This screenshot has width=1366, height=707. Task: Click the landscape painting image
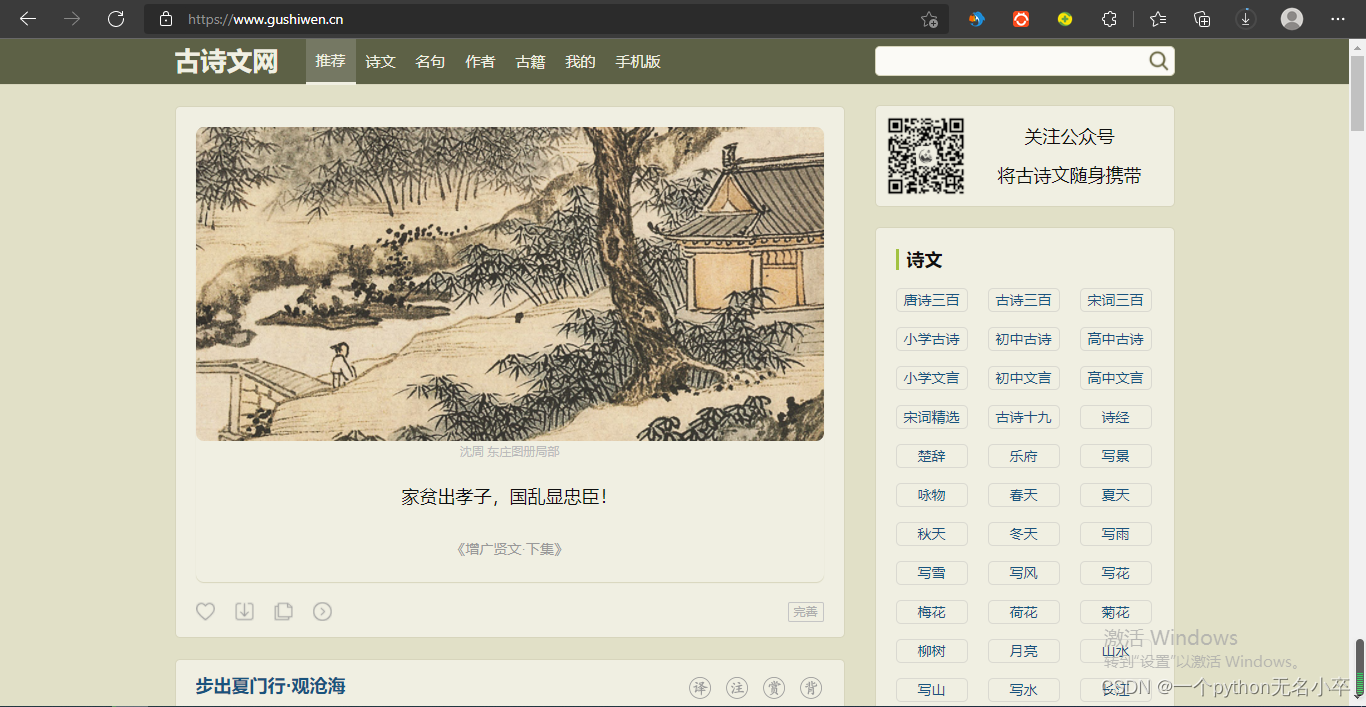click(x=510, y=284)
